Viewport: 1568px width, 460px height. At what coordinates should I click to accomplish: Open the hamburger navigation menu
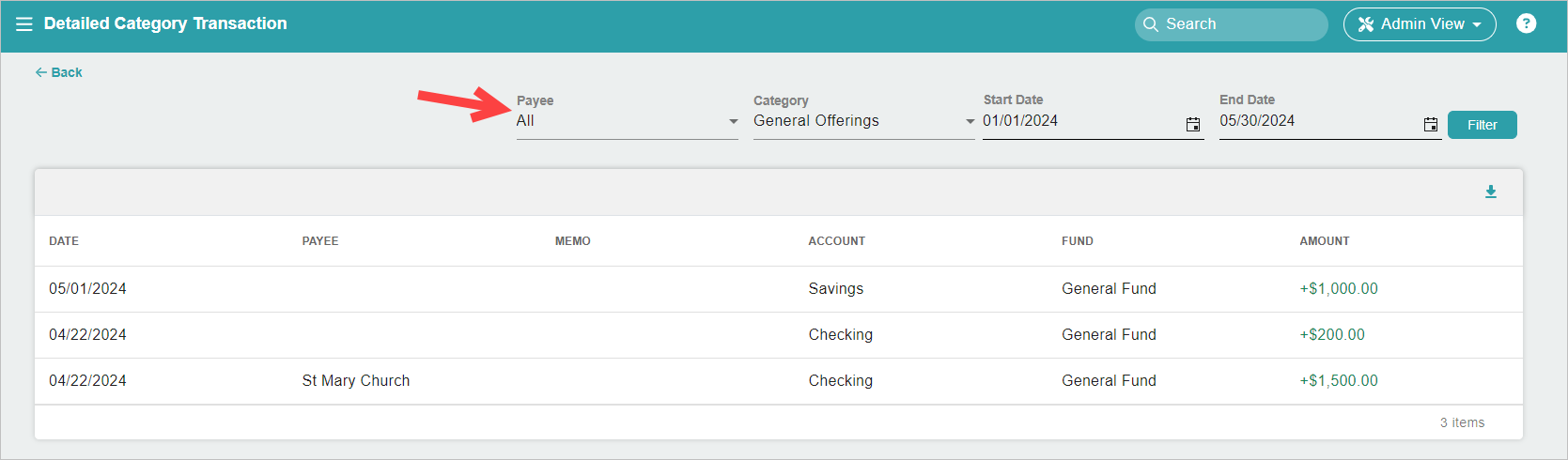tap(24, 24)
